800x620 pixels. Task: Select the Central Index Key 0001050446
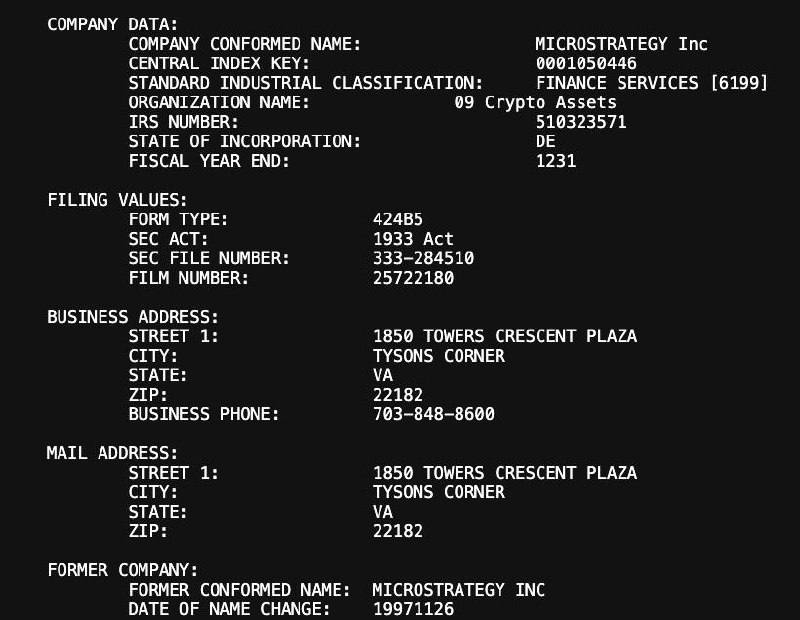pyautogui.click(x=586, y=63)
